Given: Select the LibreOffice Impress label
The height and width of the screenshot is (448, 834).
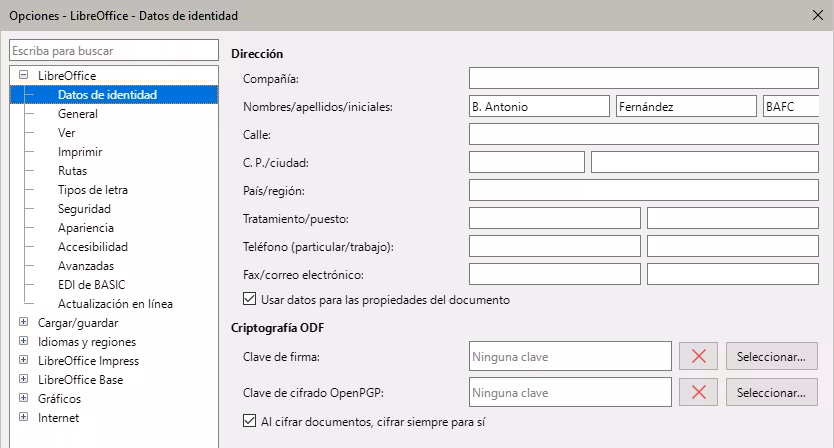Looking at the screenshot, I should pyautogui.click(x=88, y=361).
